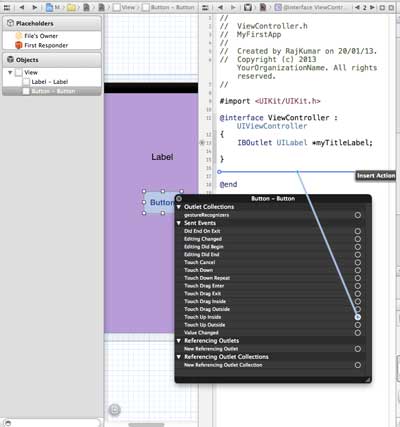
Task: Go back in the Interface Builder jump bar
Action: (x=22, y=7)
